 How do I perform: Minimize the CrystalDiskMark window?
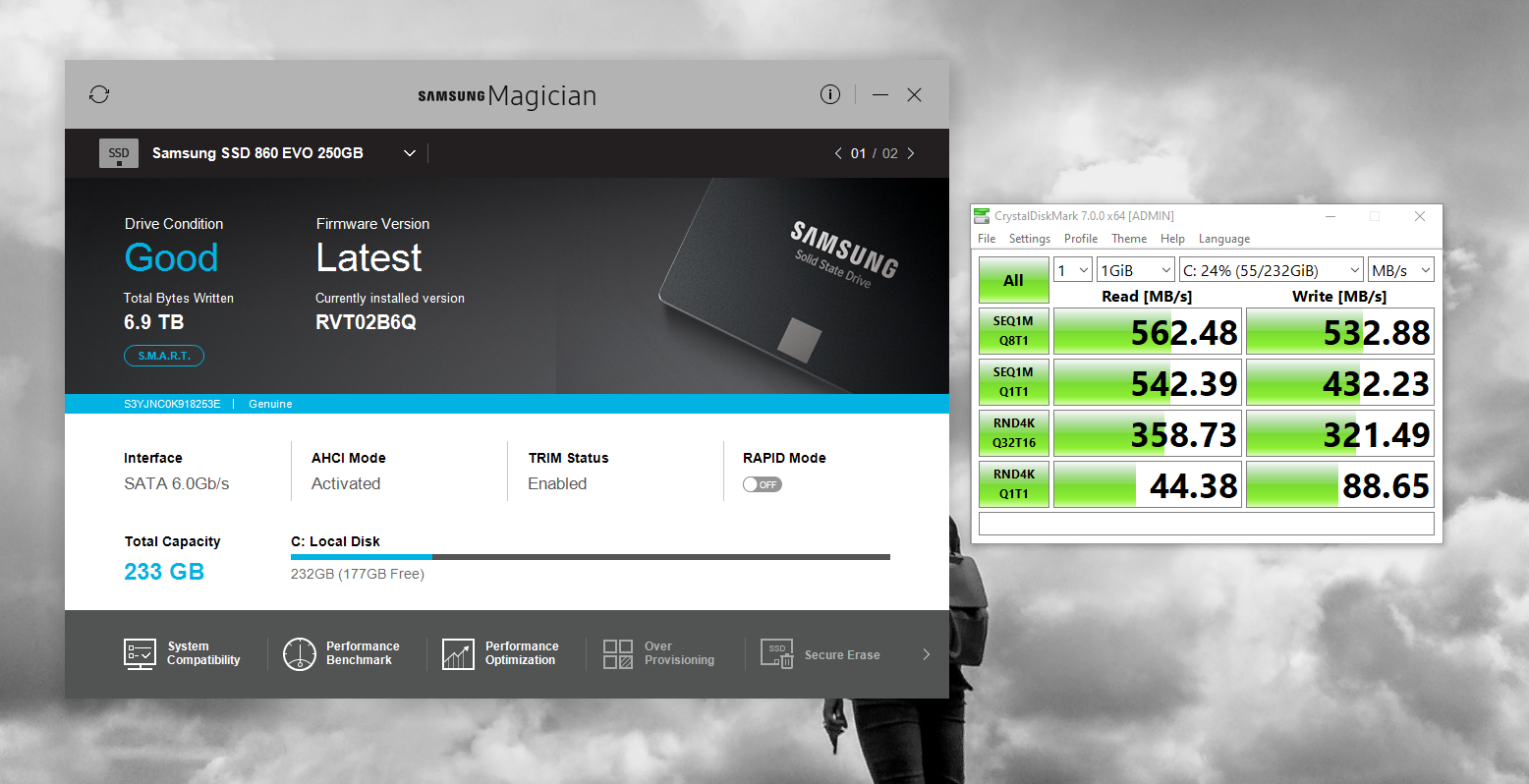coord(1331,216)
